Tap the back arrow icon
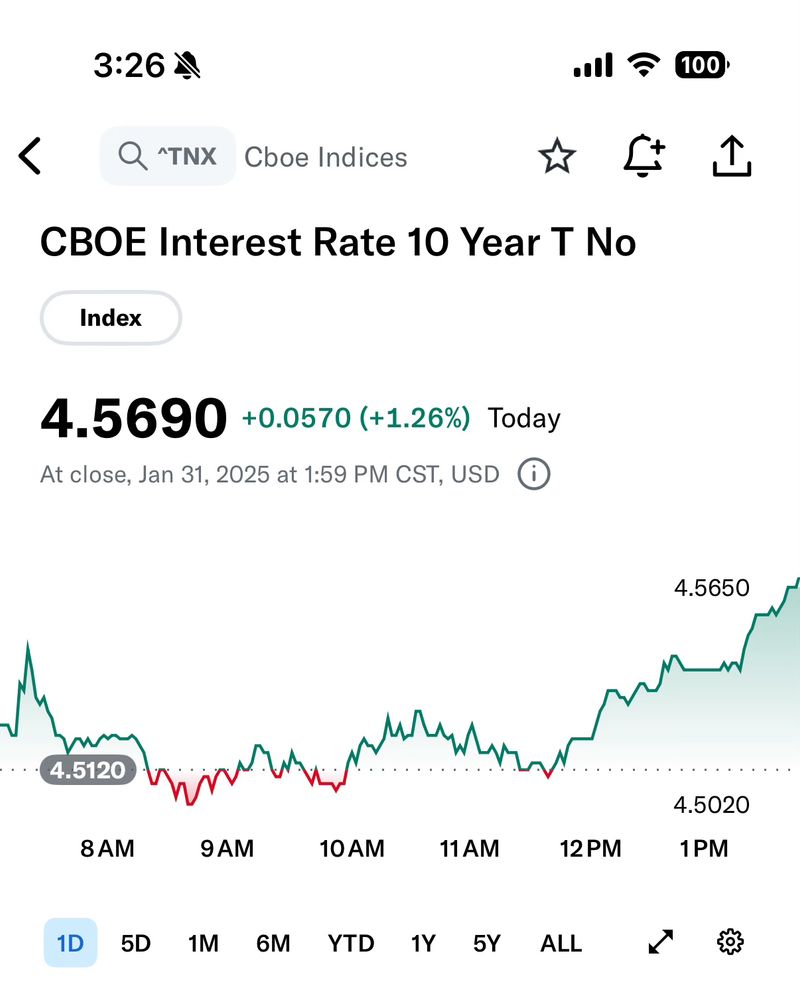Image resolution: width=800 pixels, height=1000 pixels. click(31, 157)
